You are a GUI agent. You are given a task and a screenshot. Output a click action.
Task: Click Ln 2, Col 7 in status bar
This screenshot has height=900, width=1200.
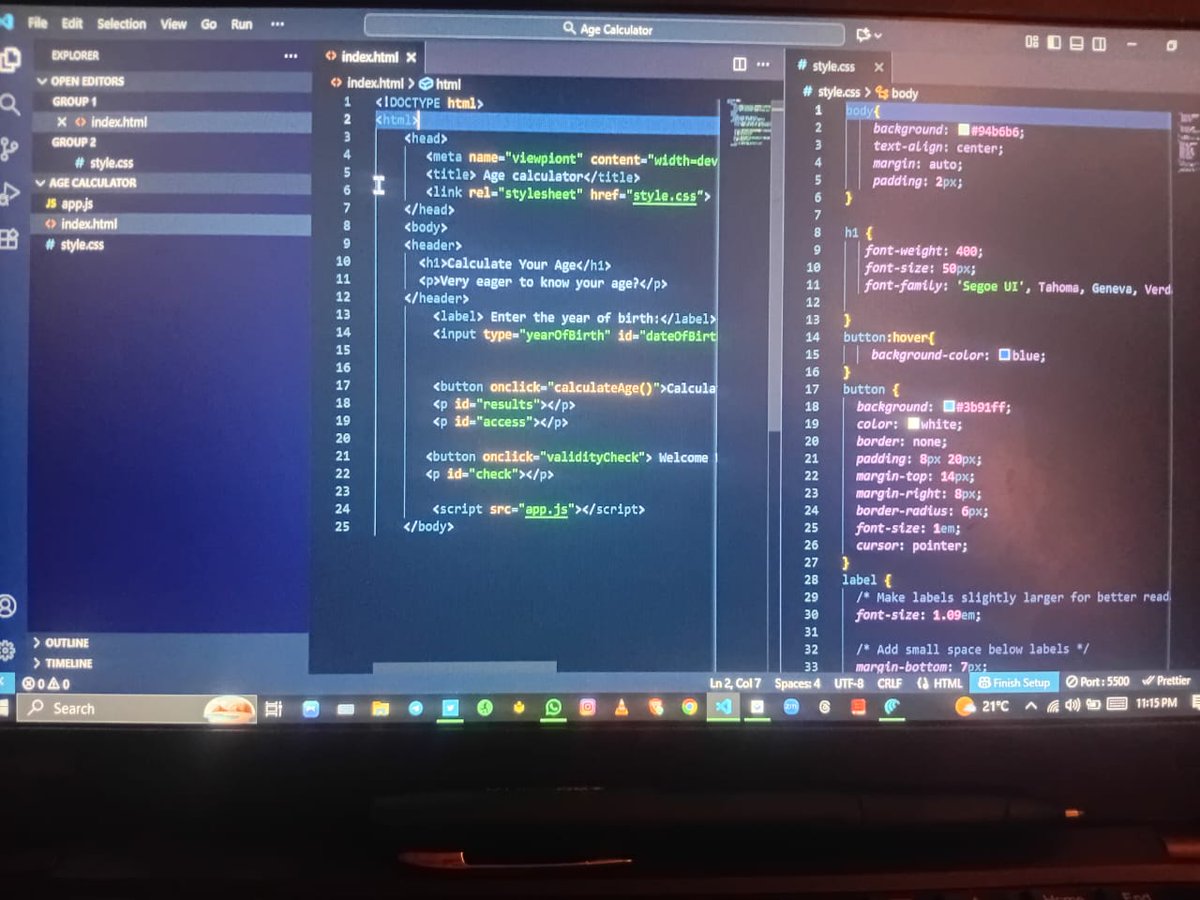tap(736, 683)
